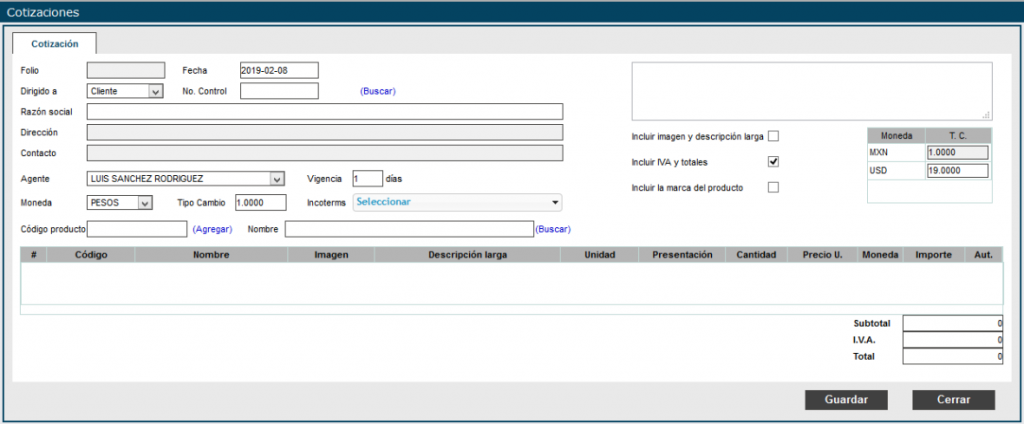Open the Moneda PESOS dropdown

[119, 202]
